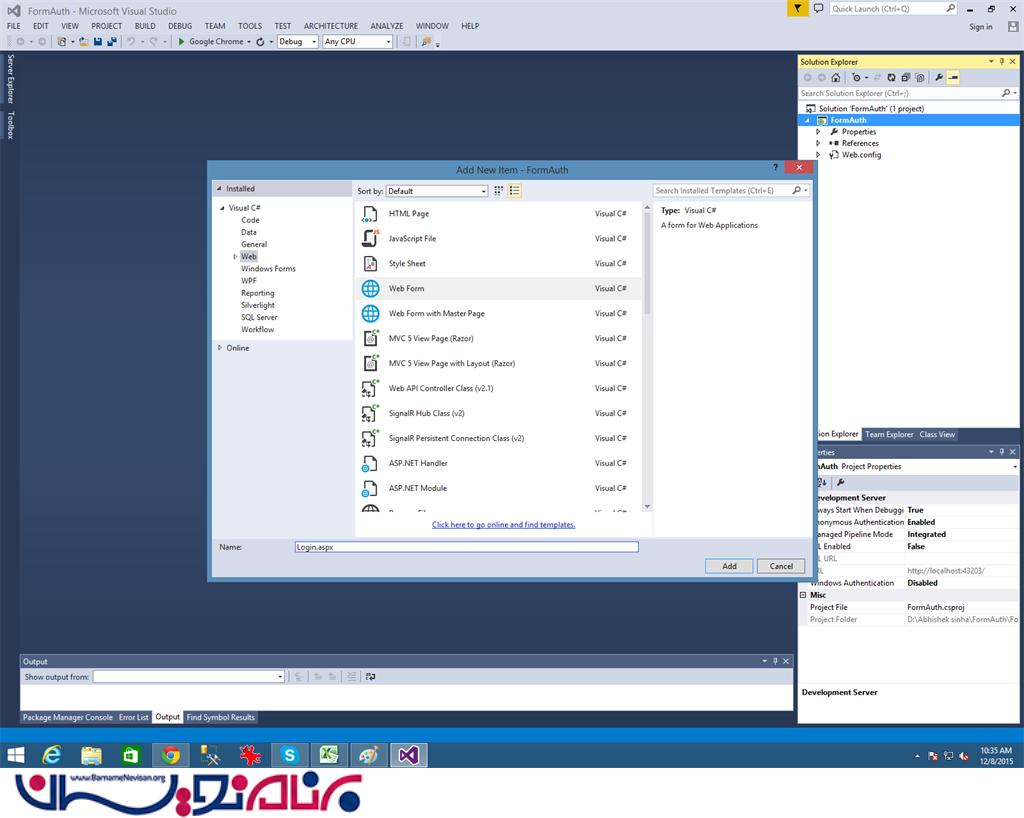Click Collapse All in Solution Explorer

(905, 78)
